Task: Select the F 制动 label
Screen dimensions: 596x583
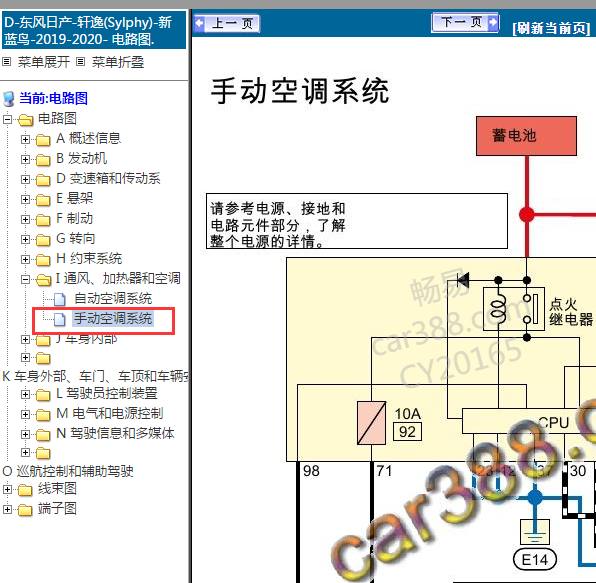Action: pos(74,218)
